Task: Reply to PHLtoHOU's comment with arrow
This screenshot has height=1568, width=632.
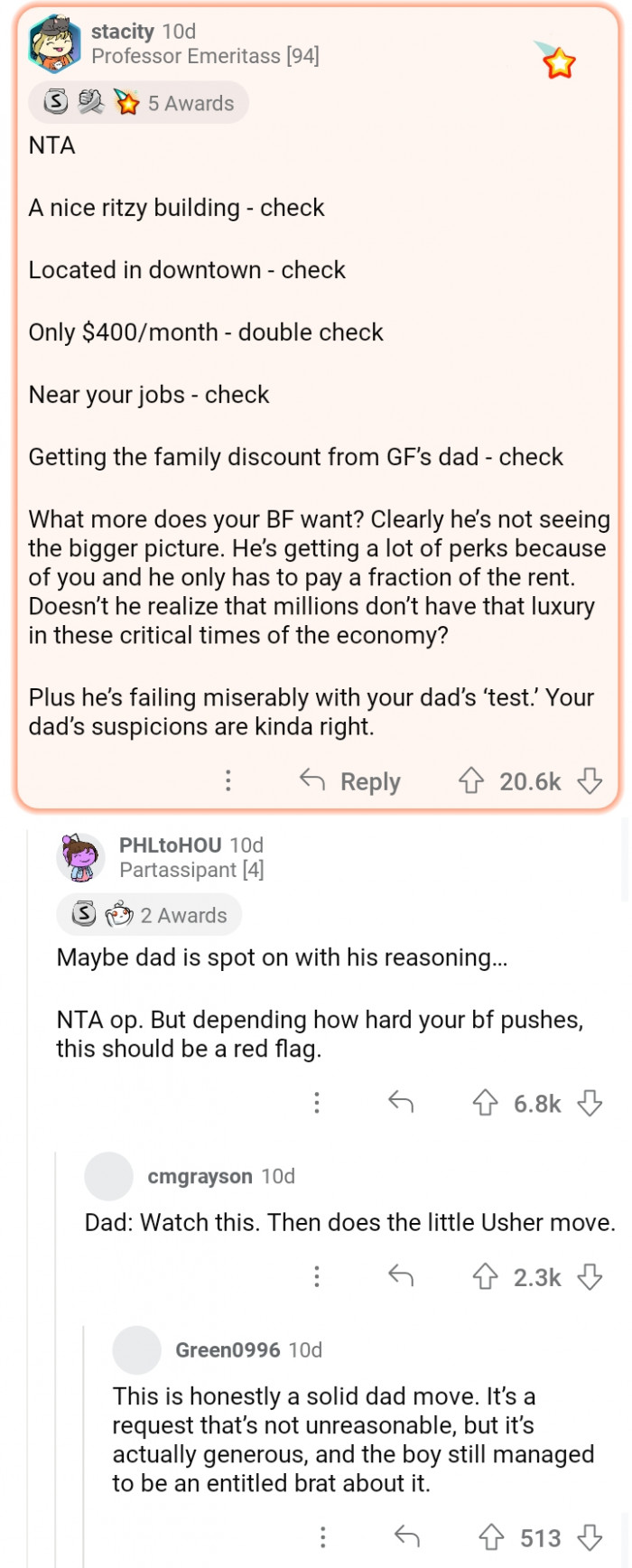Action: pos(401,1103)
